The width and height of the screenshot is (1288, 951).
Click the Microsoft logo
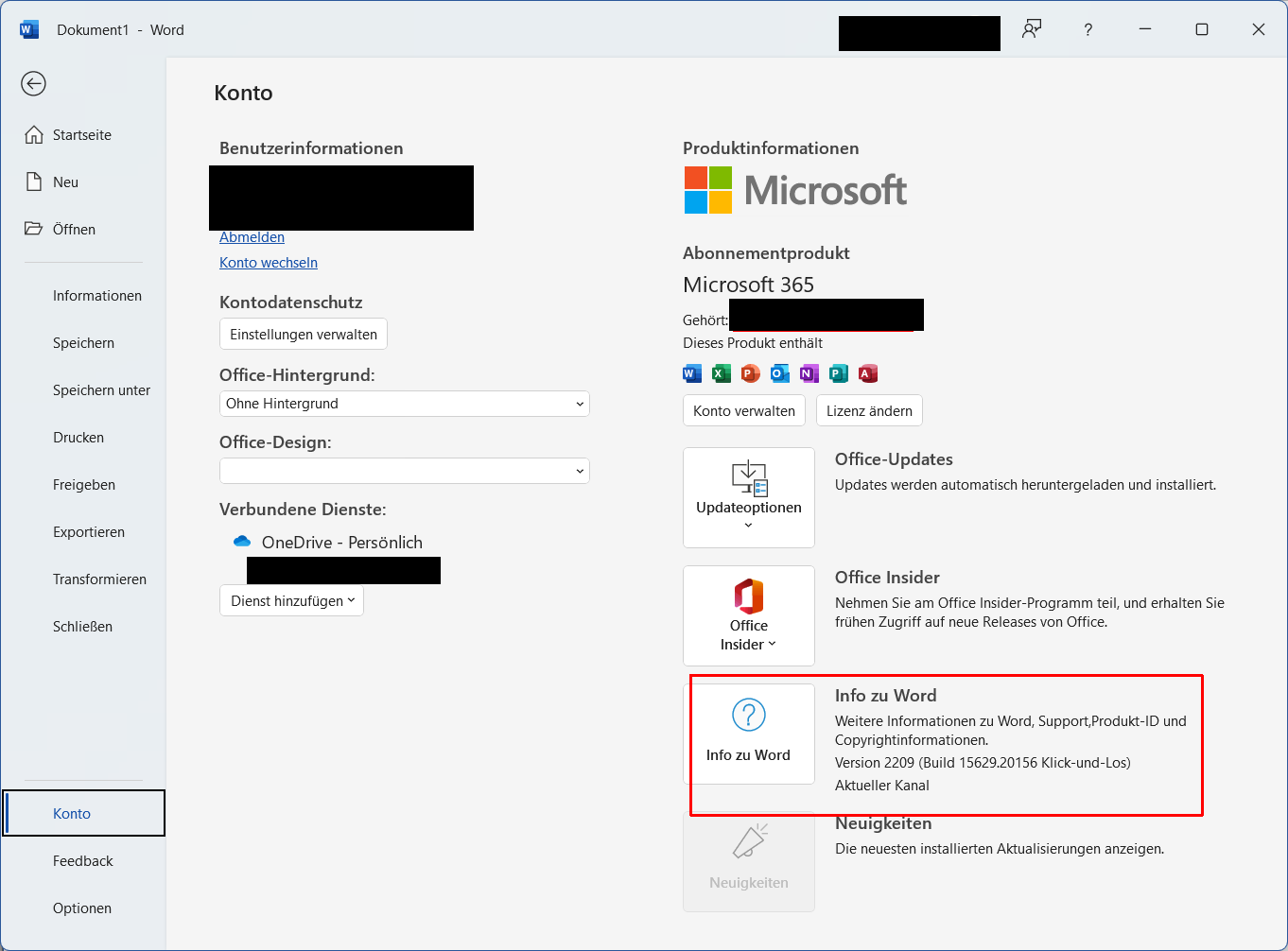(795, 190)
